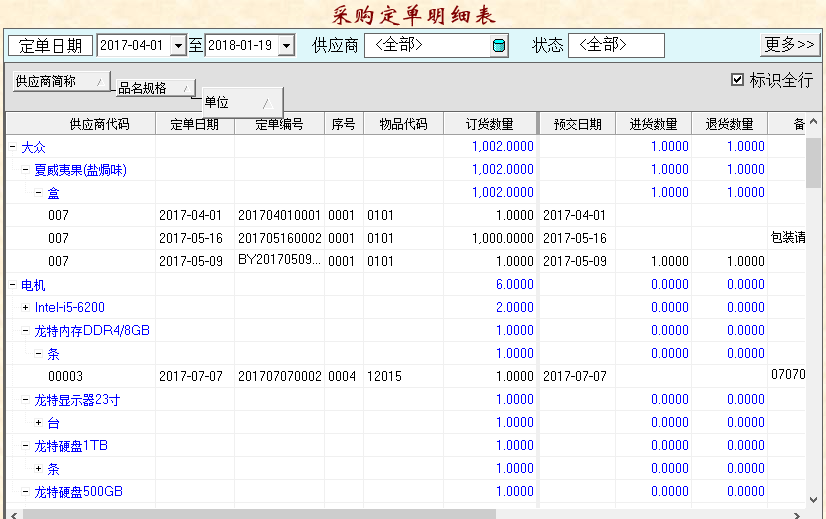Viewport: 826px width, 519px height.
Task: Click the 定单日期 button
Action: (51, 46)
